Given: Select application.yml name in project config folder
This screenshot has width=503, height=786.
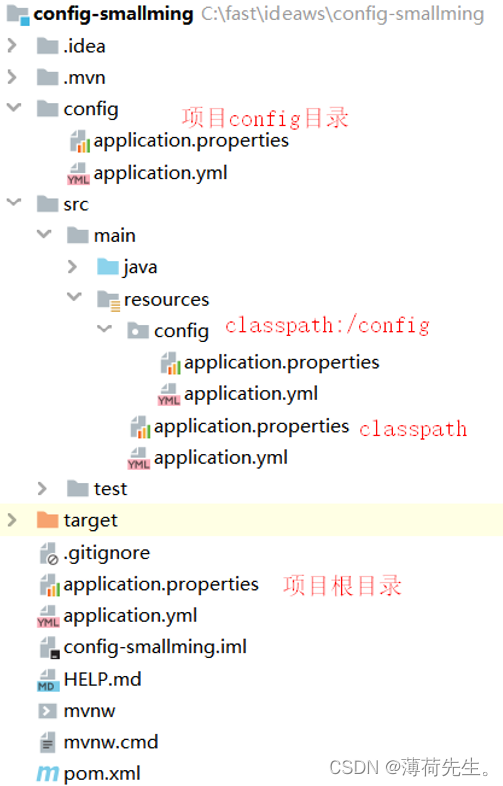Looking at the screenshot, I should (x=160, y=173).
